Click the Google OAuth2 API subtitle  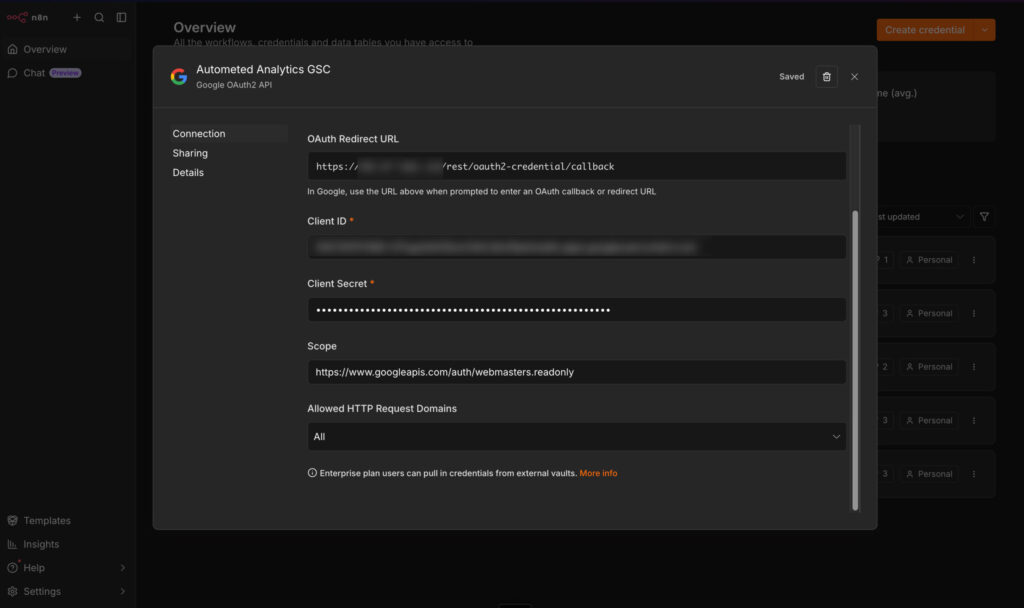tap(234, 85)
